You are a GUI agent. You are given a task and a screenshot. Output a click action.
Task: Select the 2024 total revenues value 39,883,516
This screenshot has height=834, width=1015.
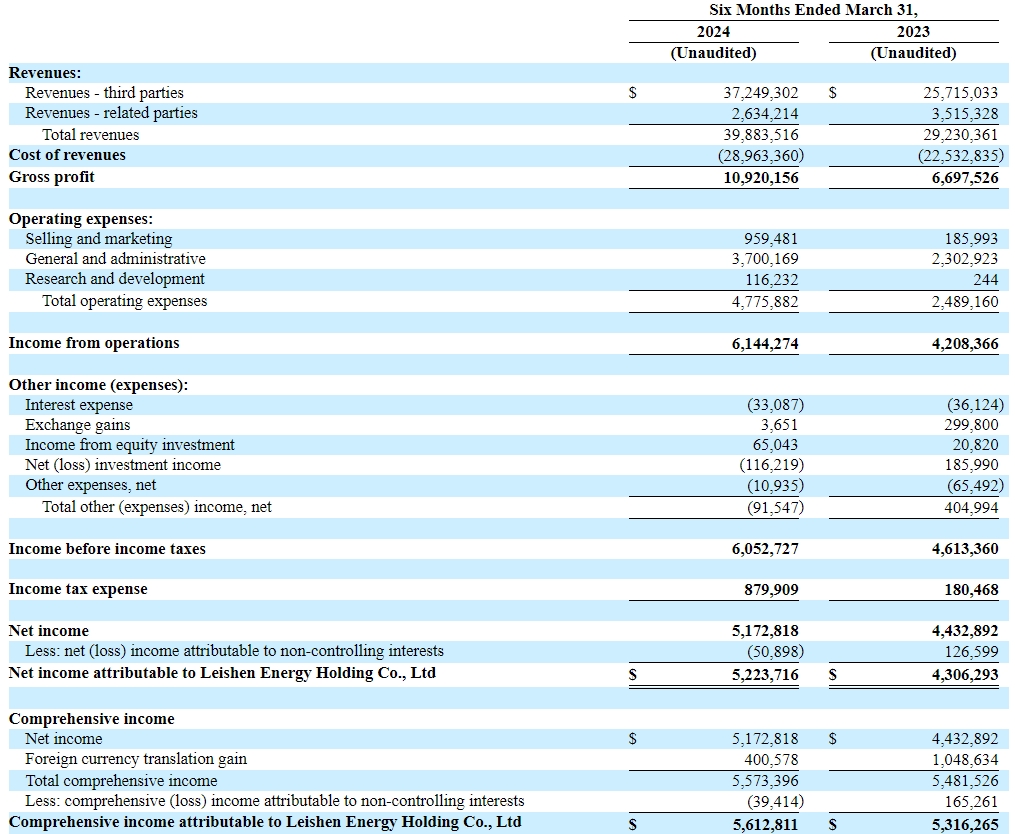pos(760,135)
